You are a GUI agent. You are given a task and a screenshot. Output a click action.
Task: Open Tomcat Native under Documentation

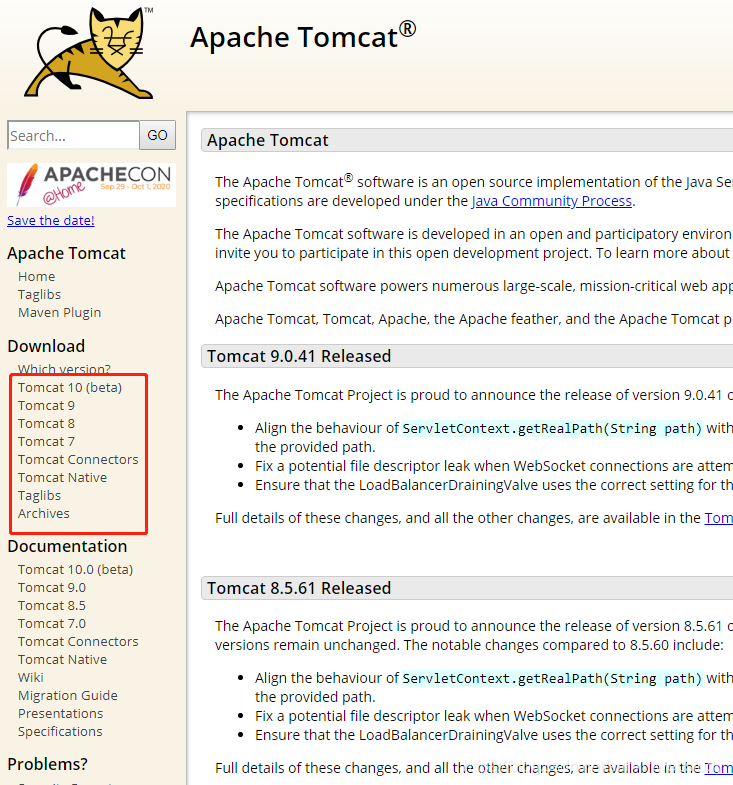point(63,660)
